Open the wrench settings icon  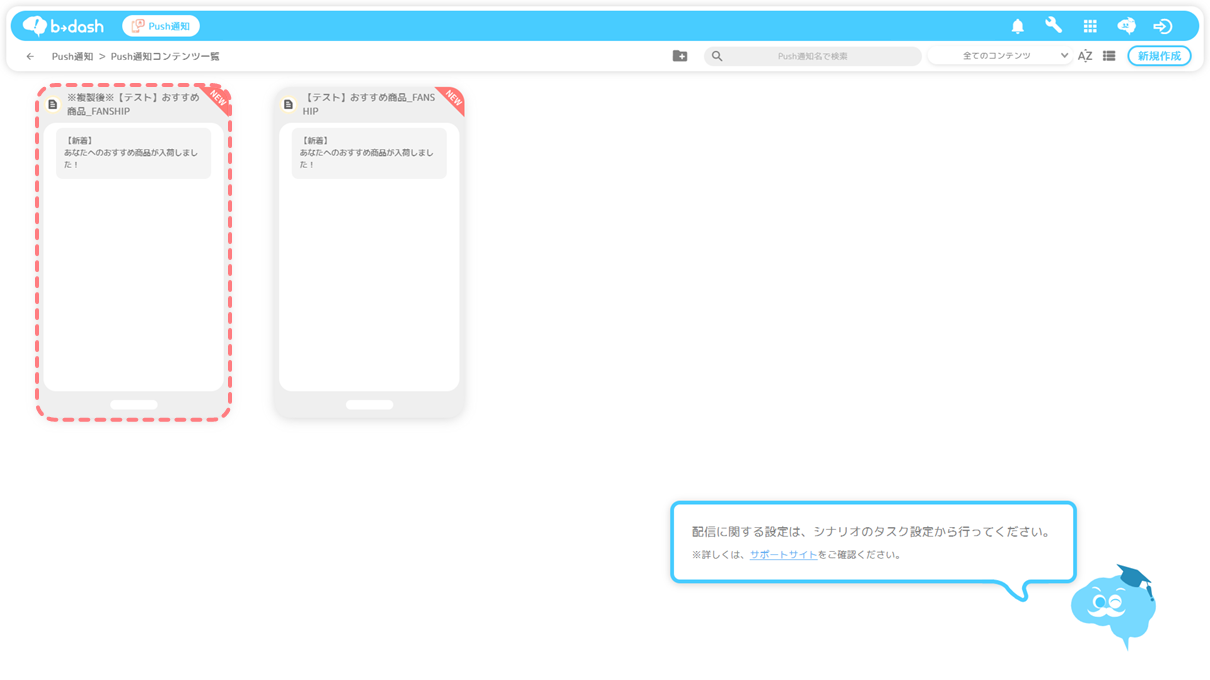tap(1053, 26)
